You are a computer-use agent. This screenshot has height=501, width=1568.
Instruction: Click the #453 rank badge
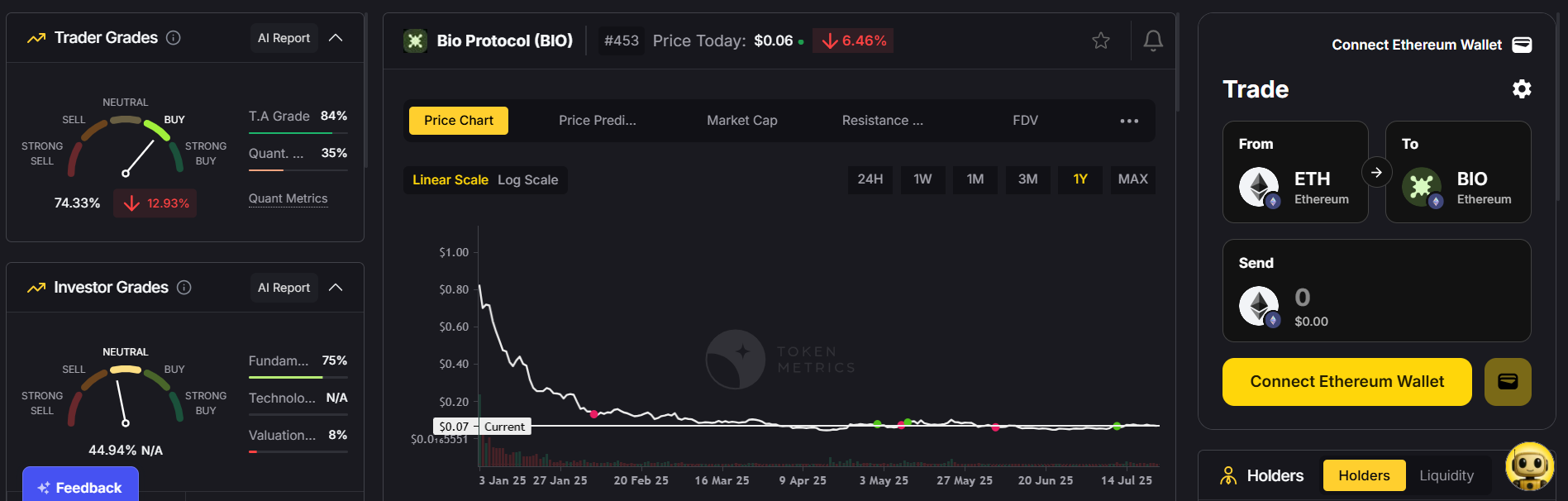(622, 41)
